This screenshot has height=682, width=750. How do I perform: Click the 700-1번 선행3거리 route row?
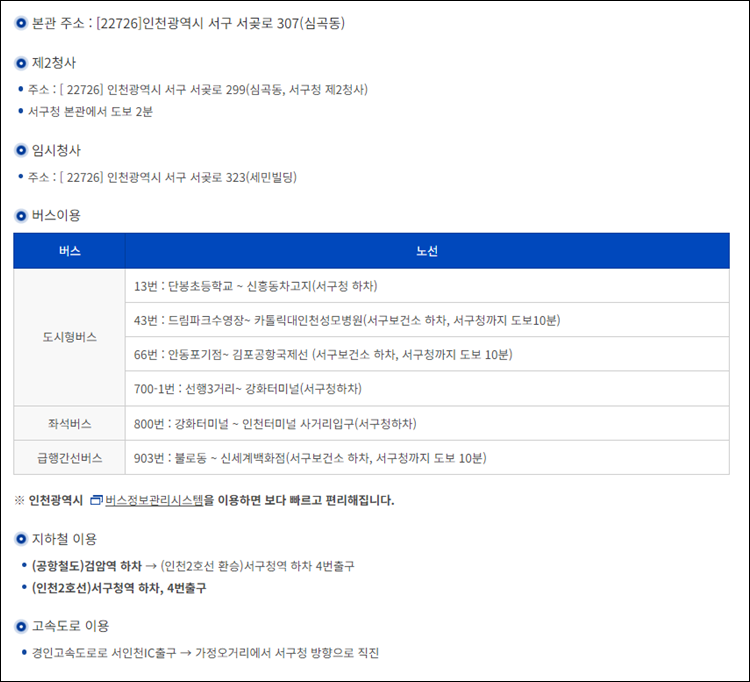[427, 389]
